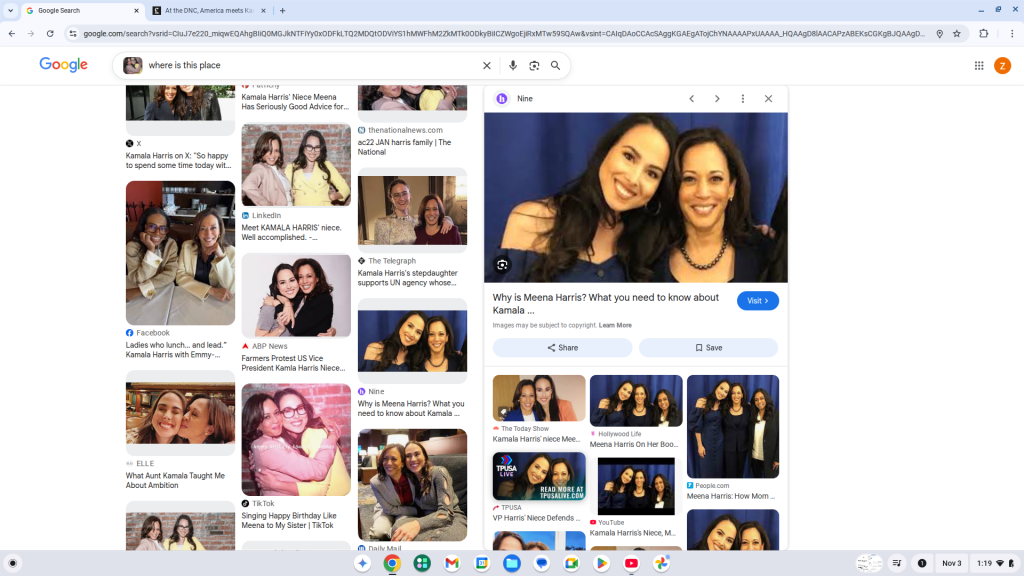Open a new browser tab
Screen dimensions: 1024x576
click(x=283, y=10)
